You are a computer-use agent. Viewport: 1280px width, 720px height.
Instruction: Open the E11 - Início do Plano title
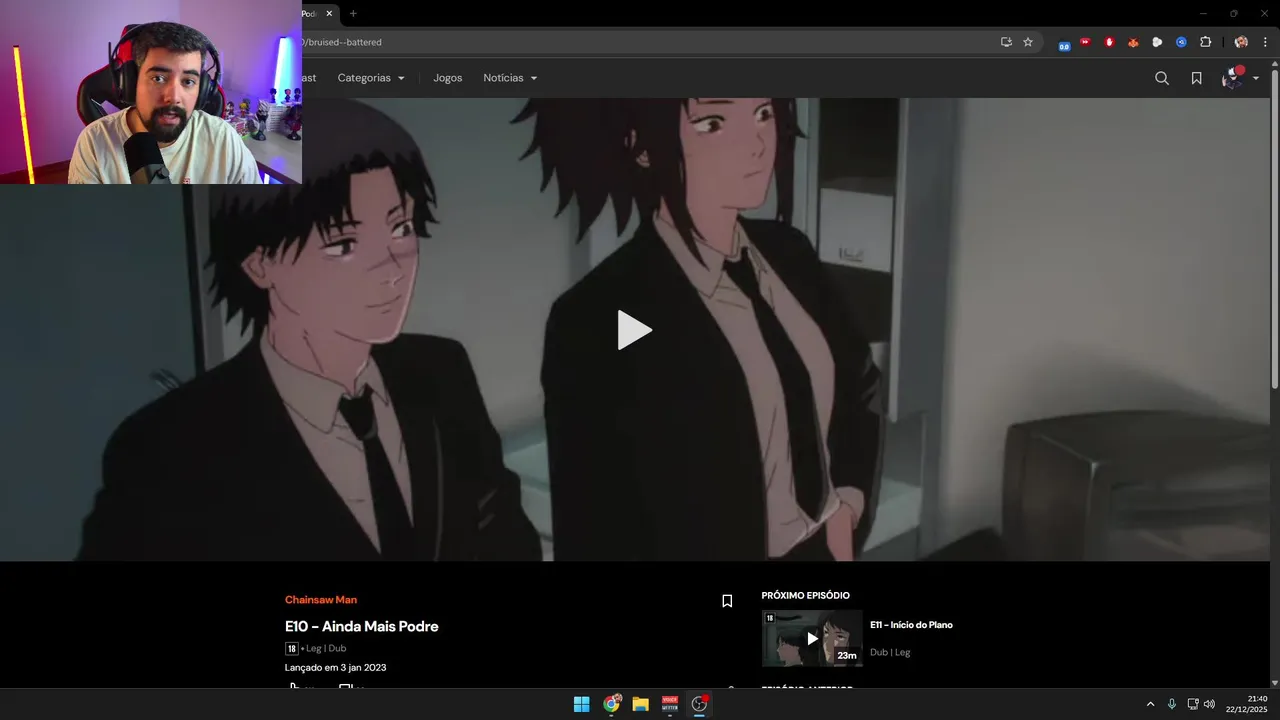911,625
